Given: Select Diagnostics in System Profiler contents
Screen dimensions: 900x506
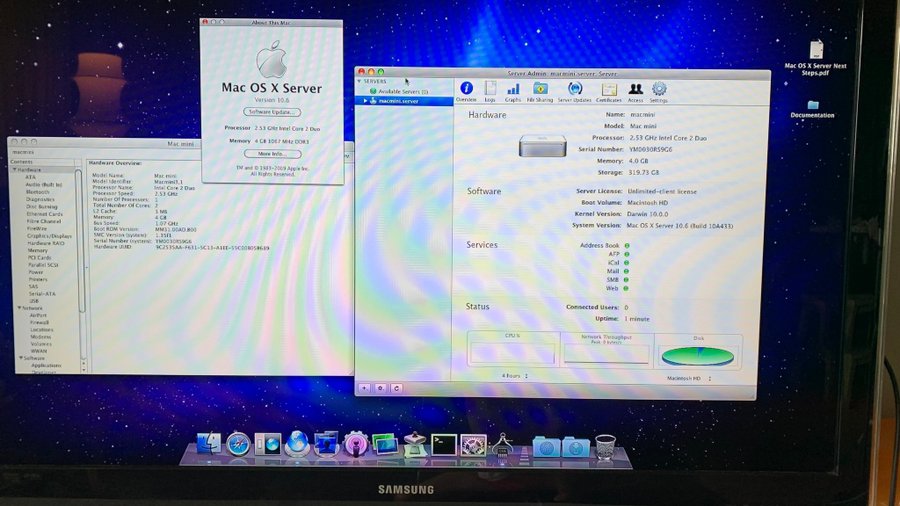Looking at the screenshot, I should coord(40,199).
